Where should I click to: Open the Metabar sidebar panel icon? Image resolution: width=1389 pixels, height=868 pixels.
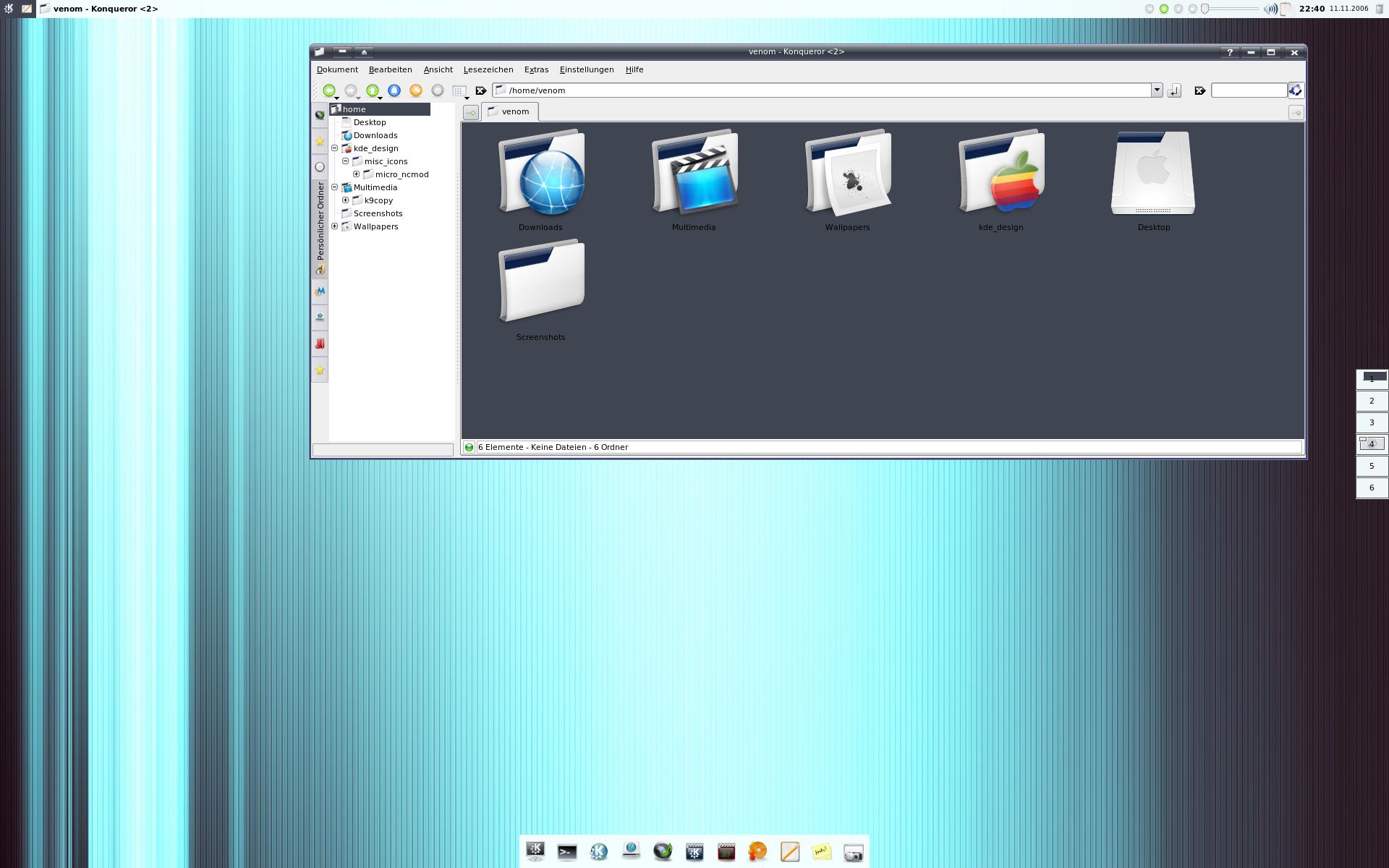tap(320, 292)
